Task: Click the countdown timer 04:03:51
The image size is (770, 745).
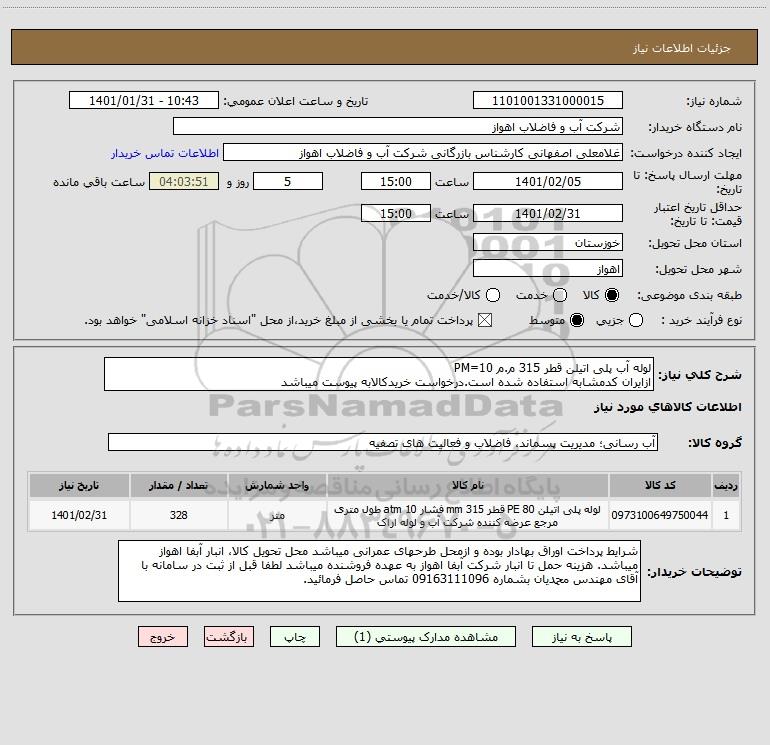Action: click(x=184, y=181)
